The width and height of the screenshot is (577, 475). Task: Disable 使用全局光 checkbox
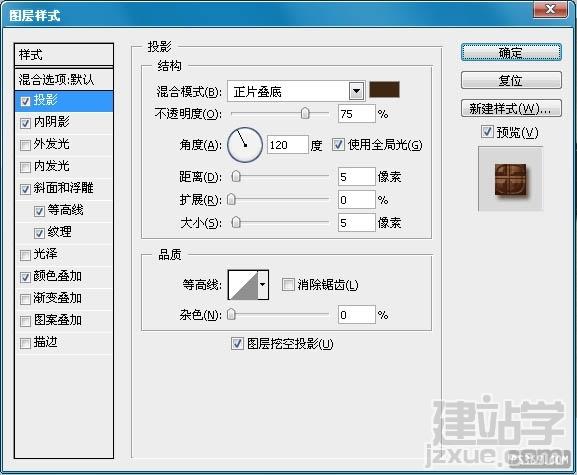pyautogui.click(x=338, y=145)
